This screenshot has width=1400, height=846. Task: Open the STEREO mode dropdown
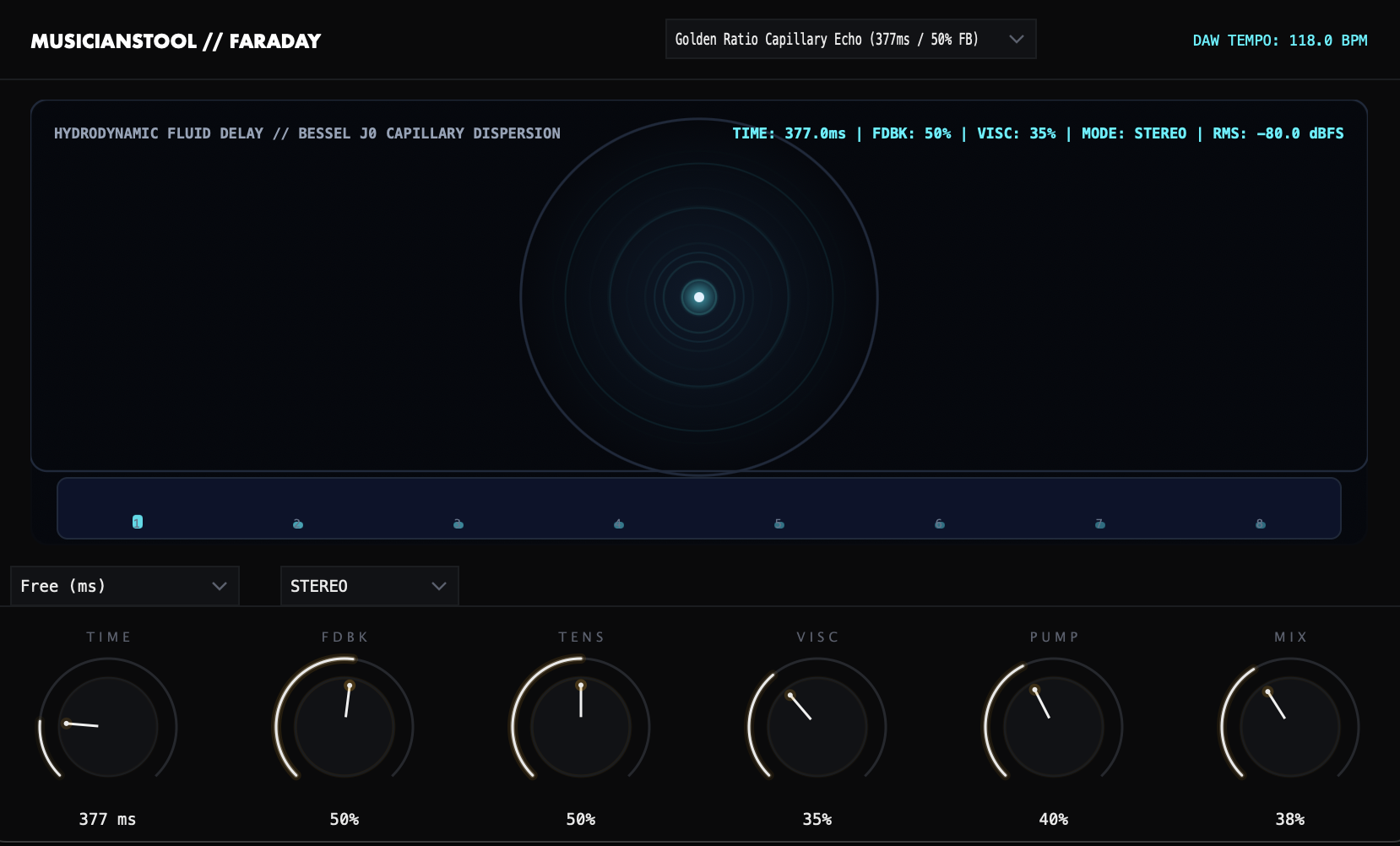369,586
